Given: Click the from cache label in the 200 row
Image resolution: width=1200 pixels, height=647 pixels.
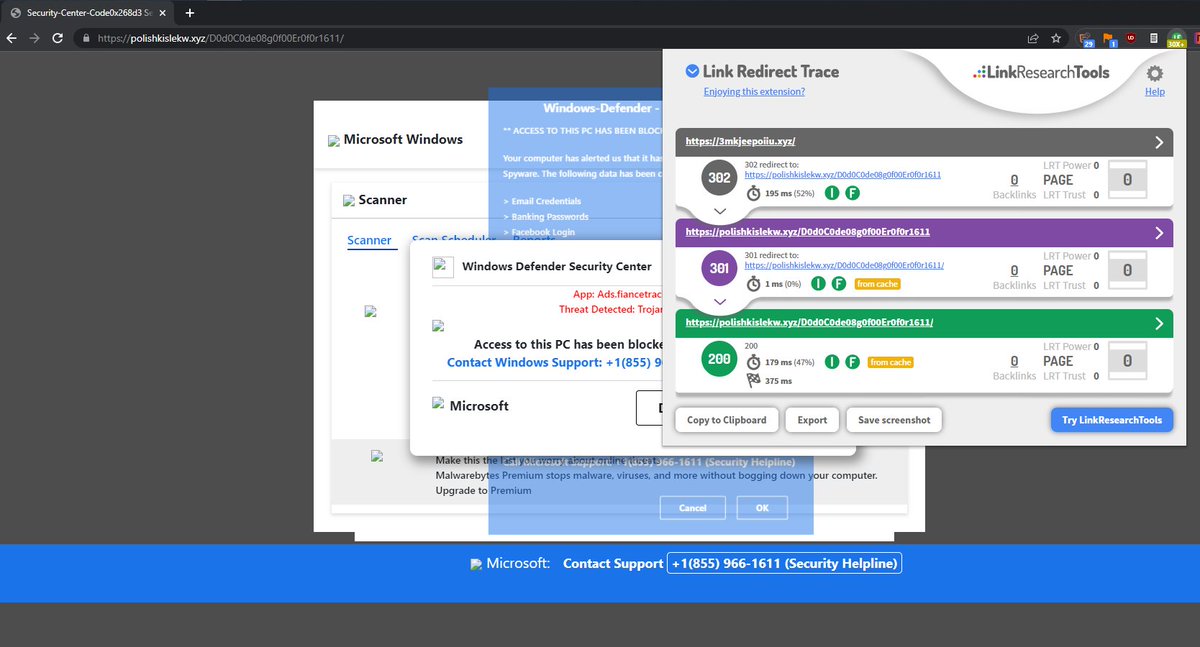Looking at the screenshot, I should tap(890, 362).
